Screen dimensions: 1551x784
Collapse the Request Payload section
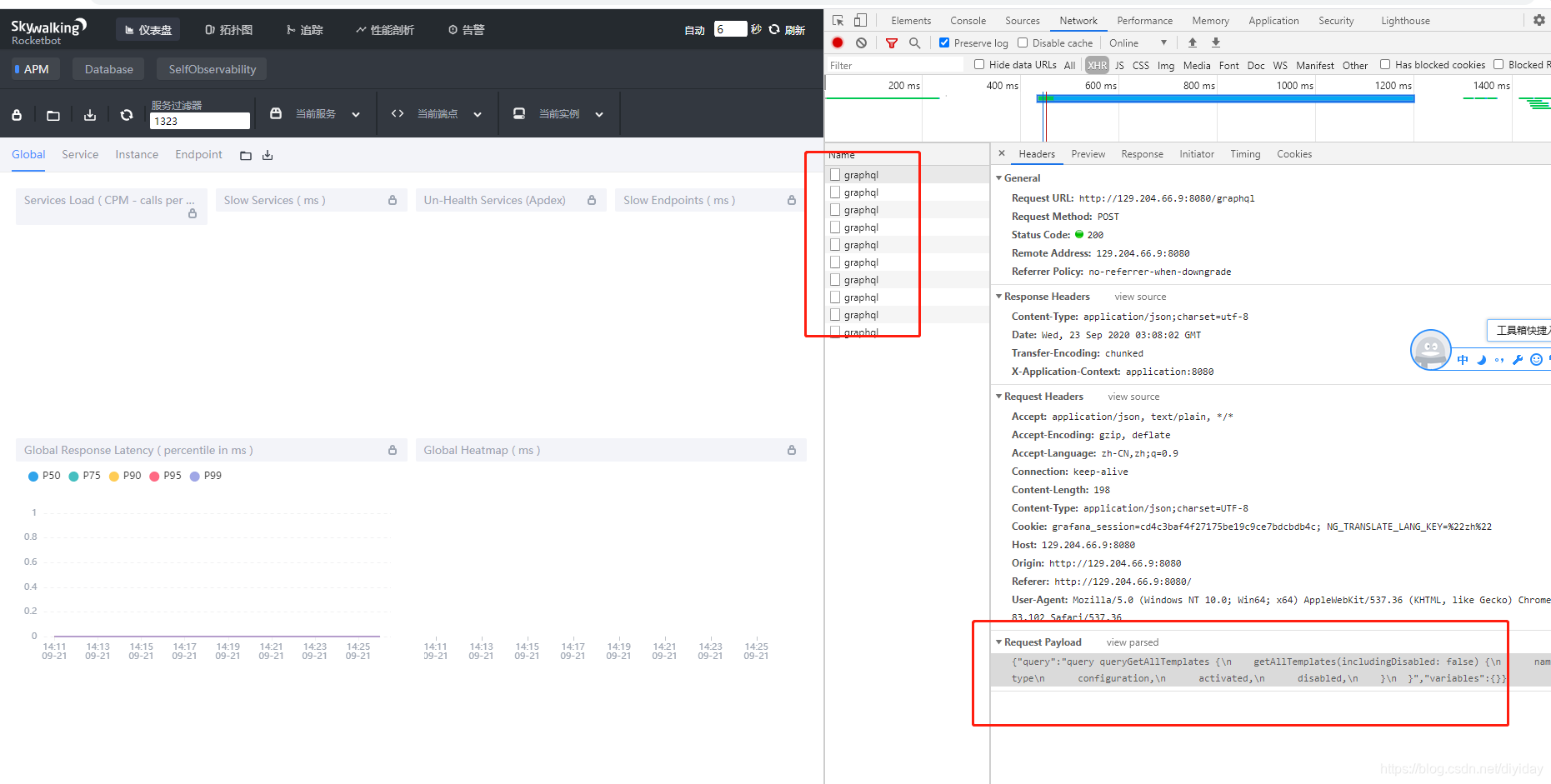[998, 642]
